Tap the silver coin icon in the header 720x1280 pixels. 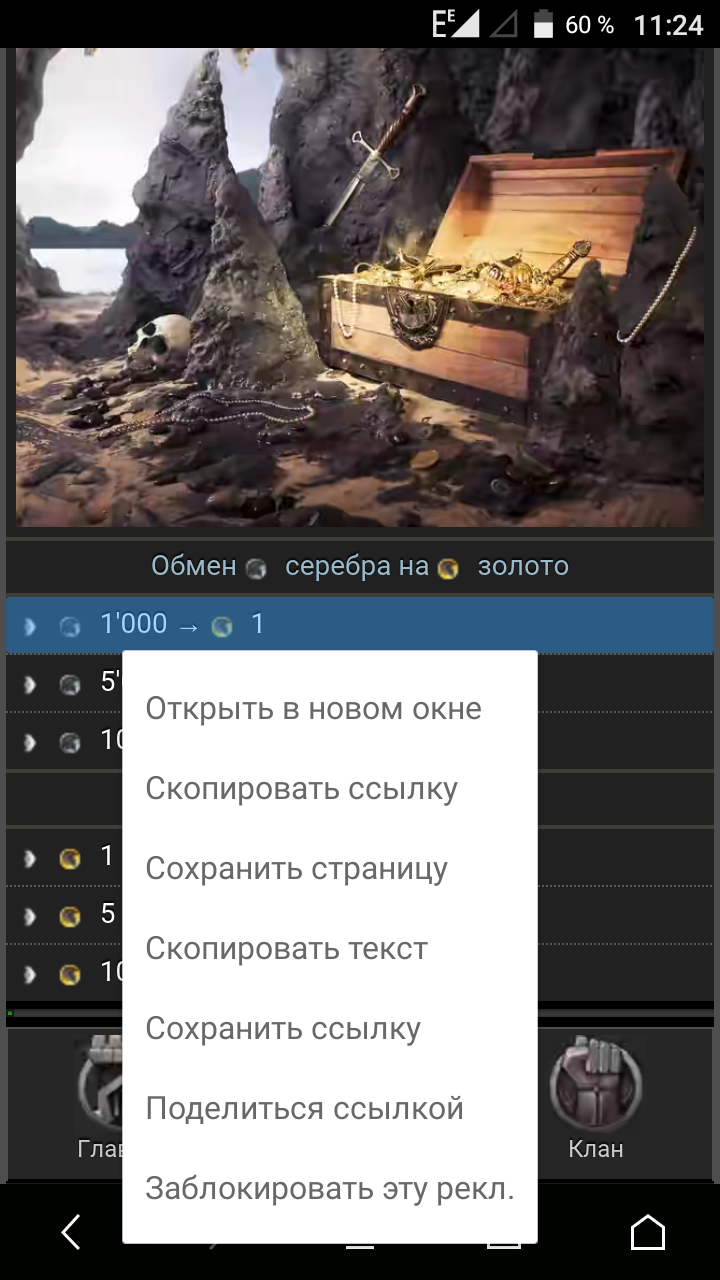click(257, 568)
